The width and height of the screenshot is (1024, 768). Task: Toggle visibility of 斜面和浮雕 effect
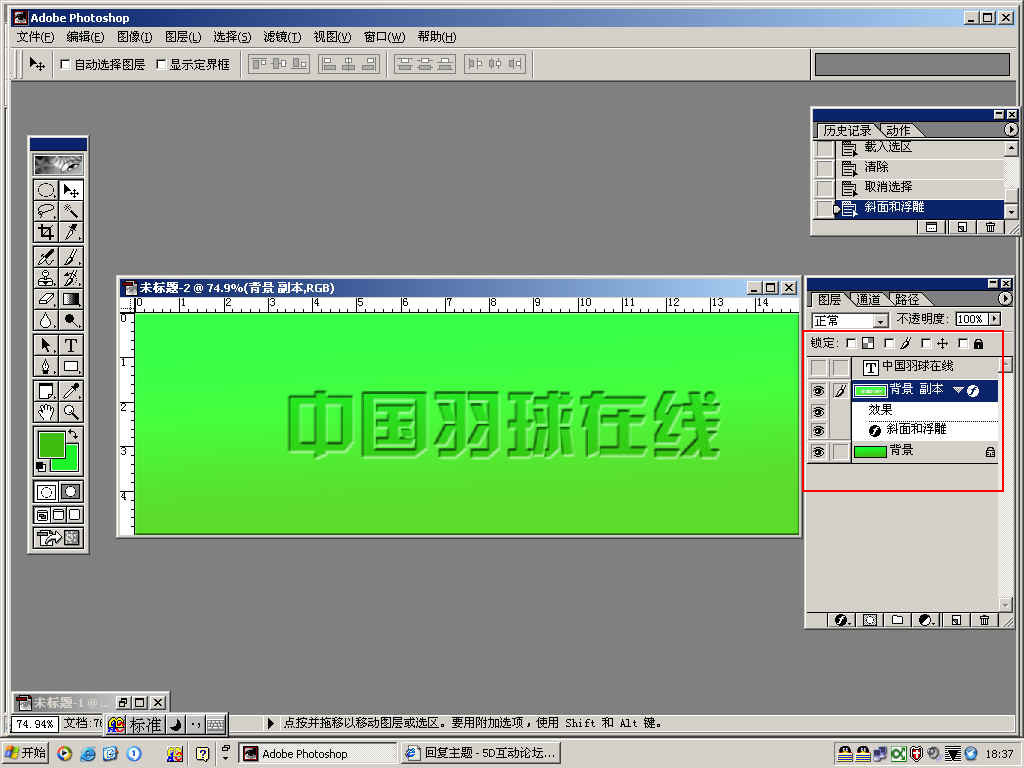(x=818, y=431)
